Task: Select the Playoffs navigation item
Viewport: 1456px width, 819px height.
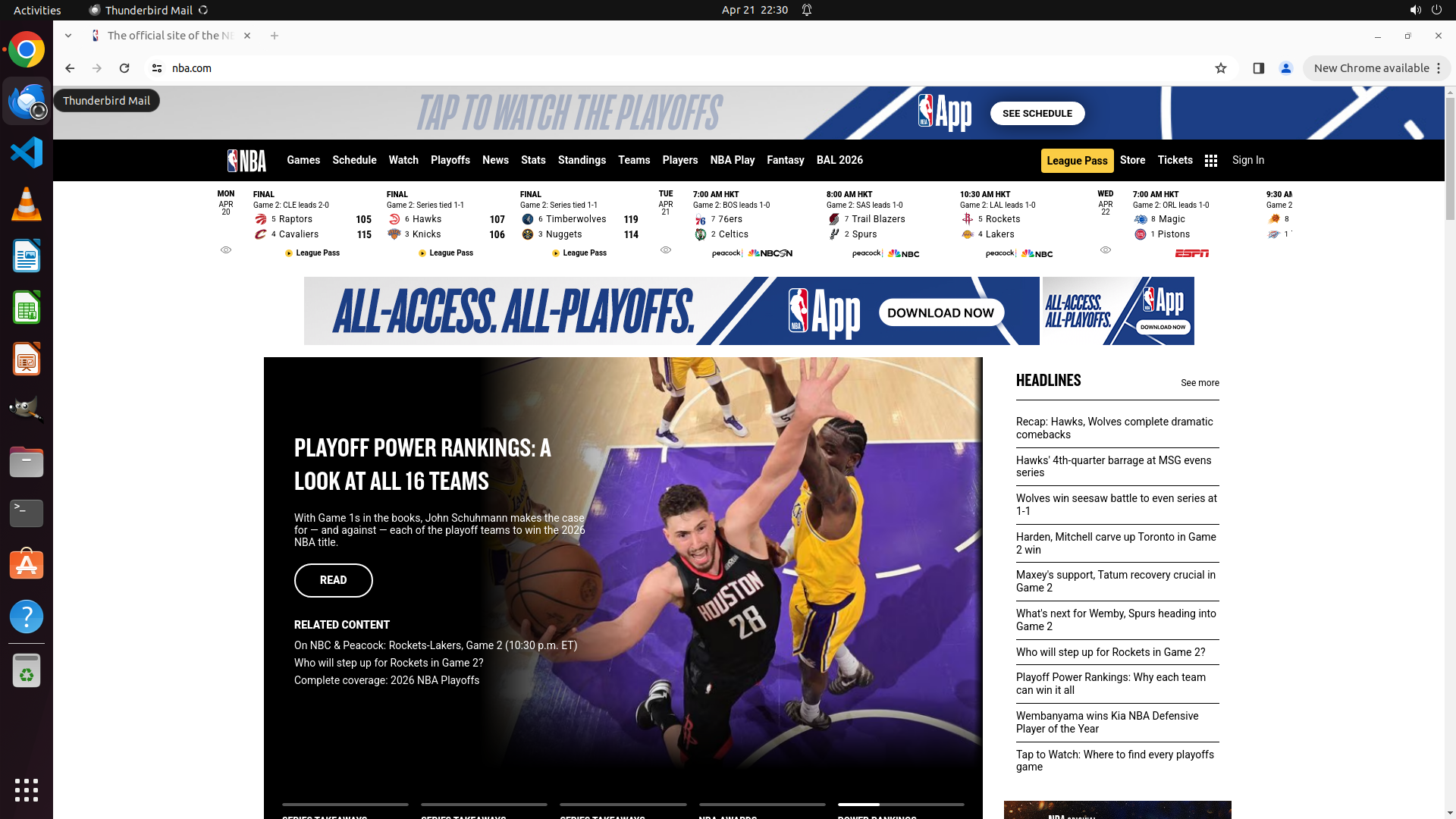Action: [450, 160]
